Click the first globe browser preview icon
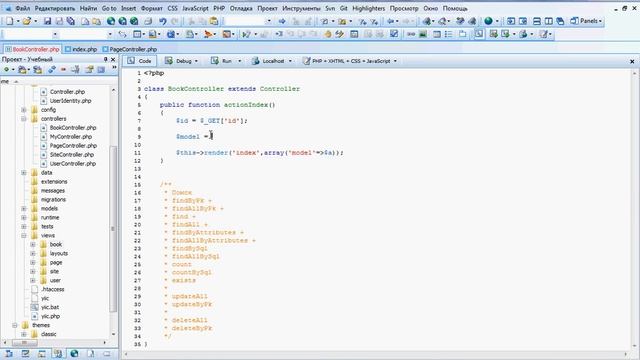This screenshot has width=640, height=360. 111,21
